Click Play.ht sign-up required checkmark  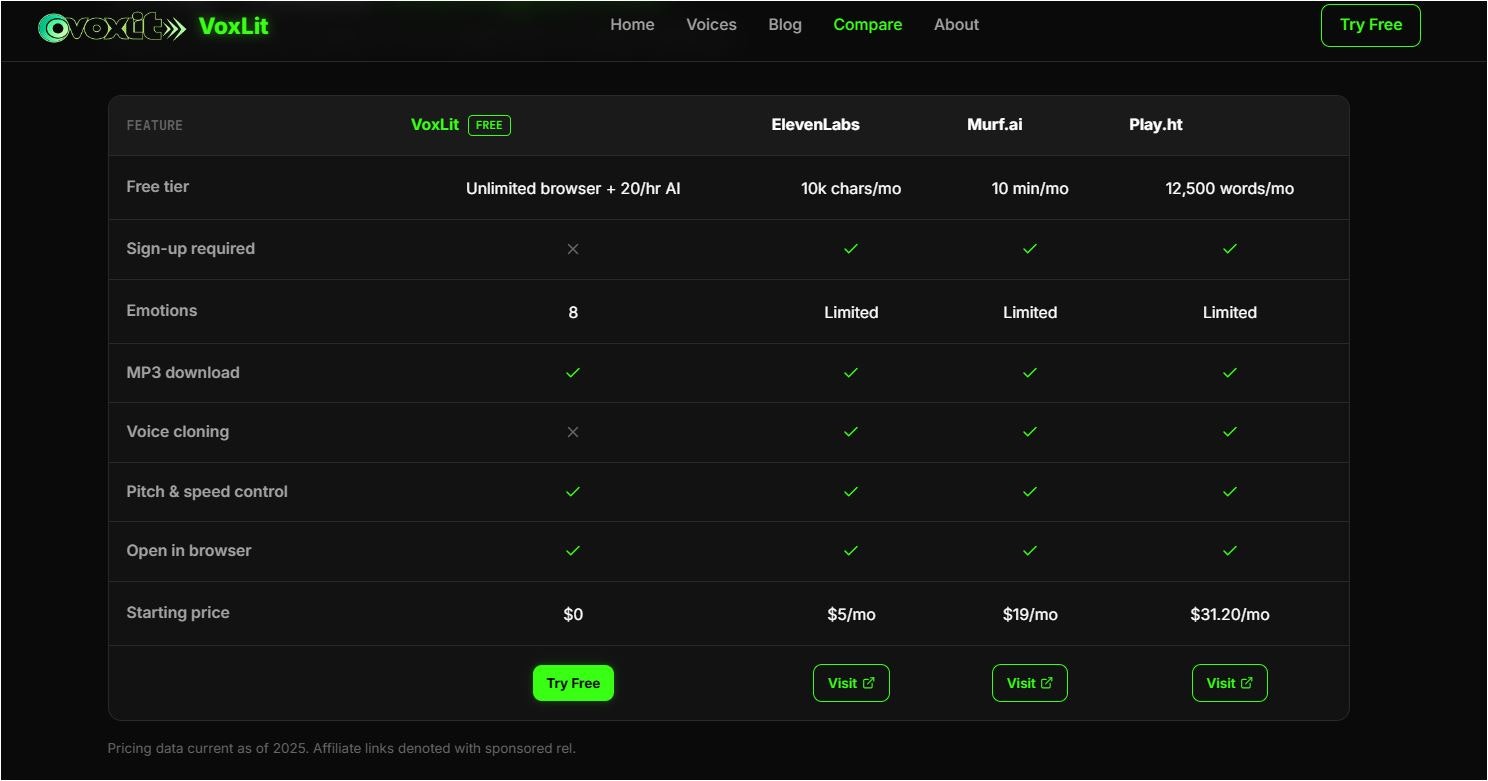[1230, 249]
